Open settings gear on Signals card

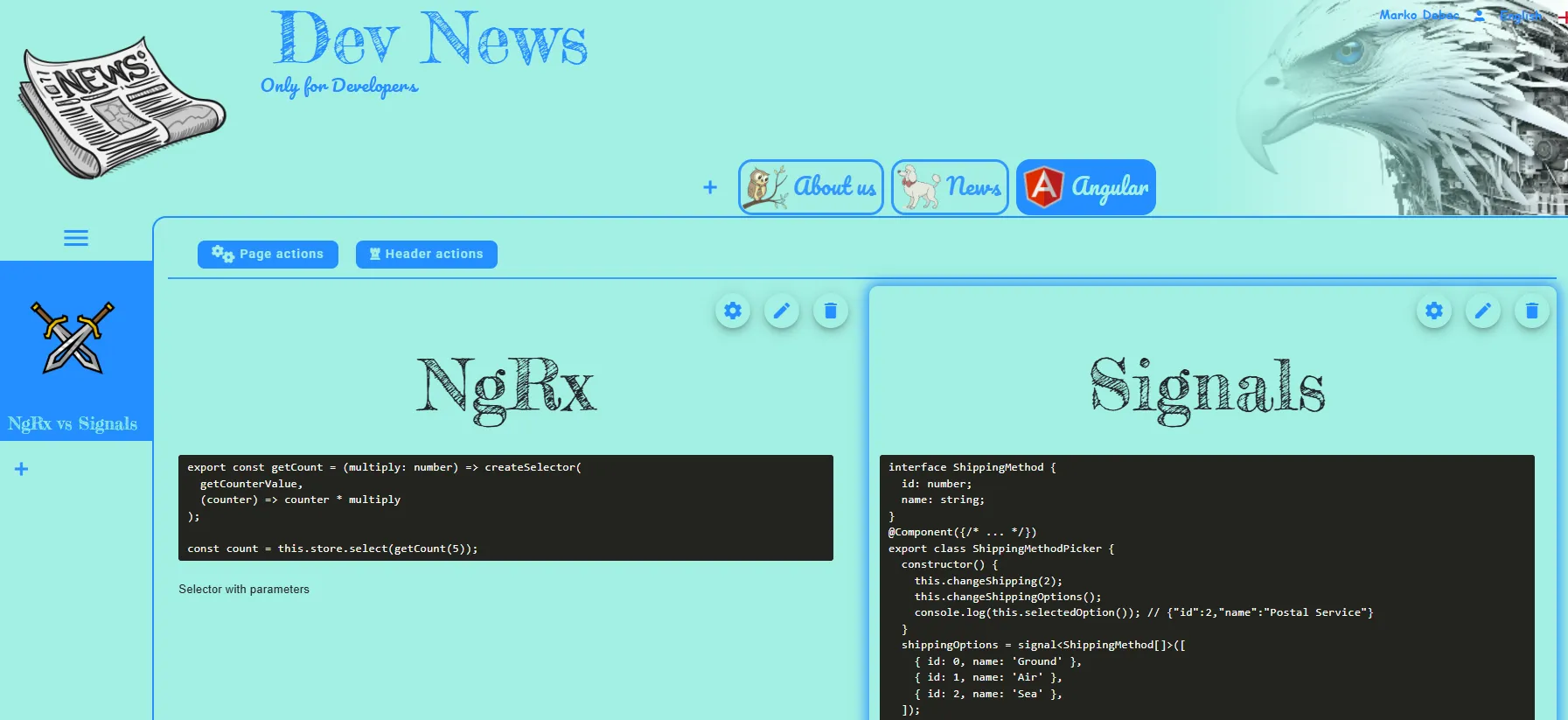pos(1434,311)
